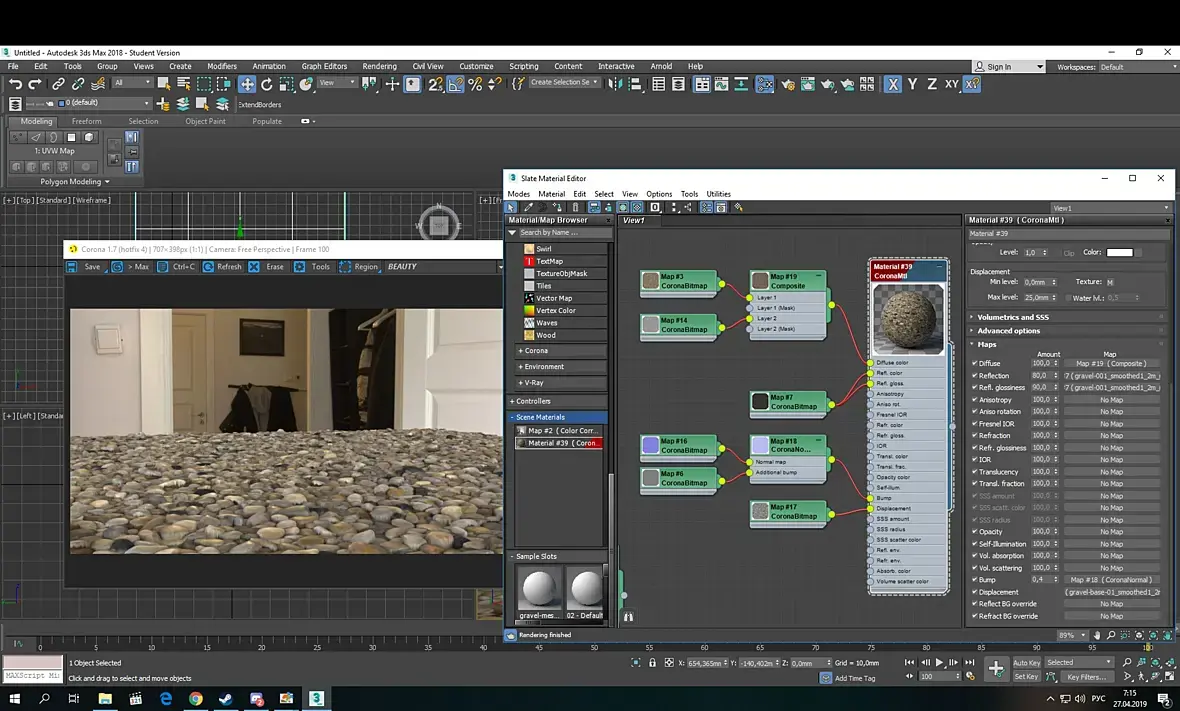This screenshot has height=711, width=1180.
Task: Toggle the Angle Snap icon
Action: (x=456, y=85)
